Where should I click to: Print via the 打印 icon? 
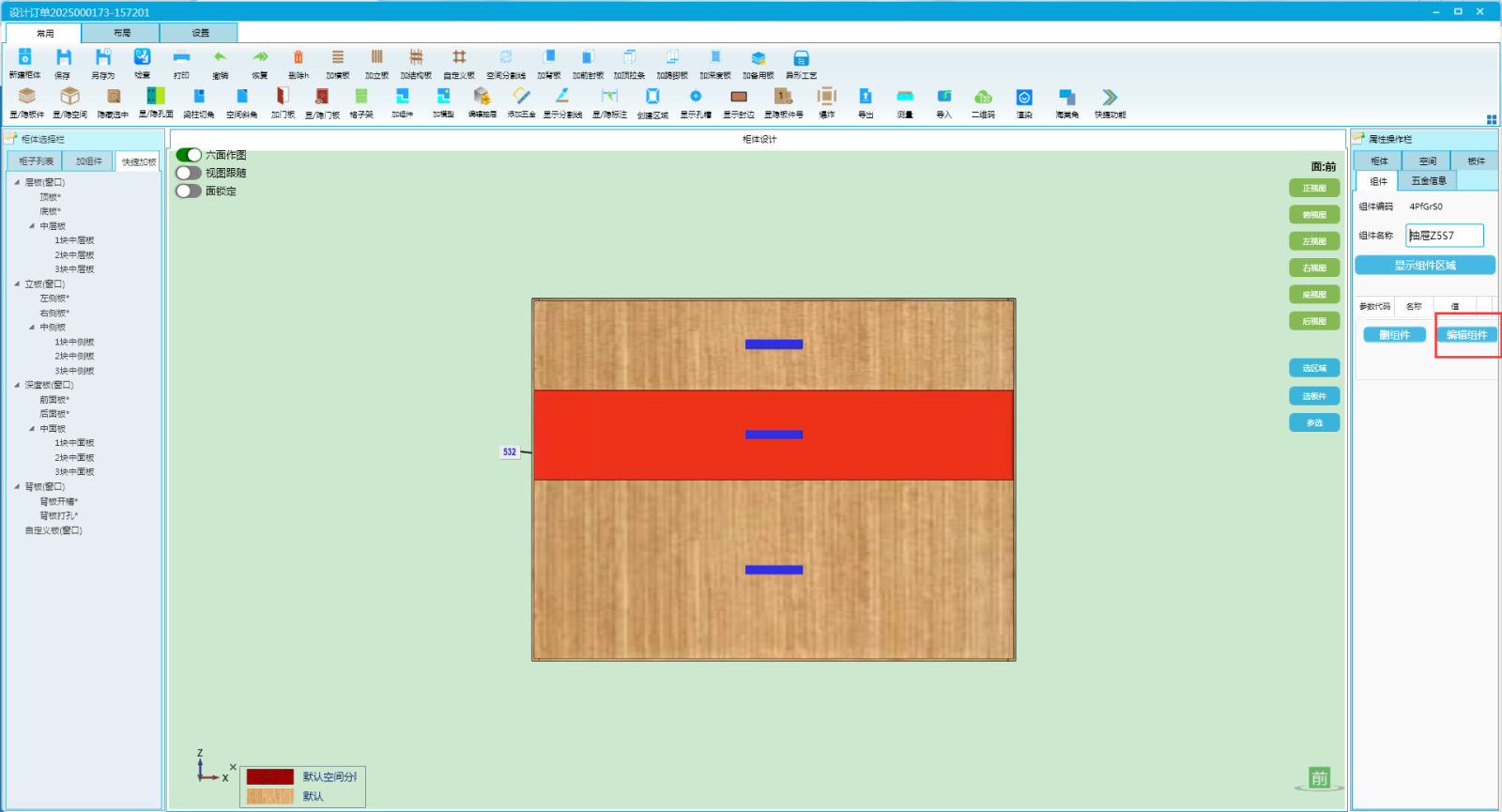(181, 58)
